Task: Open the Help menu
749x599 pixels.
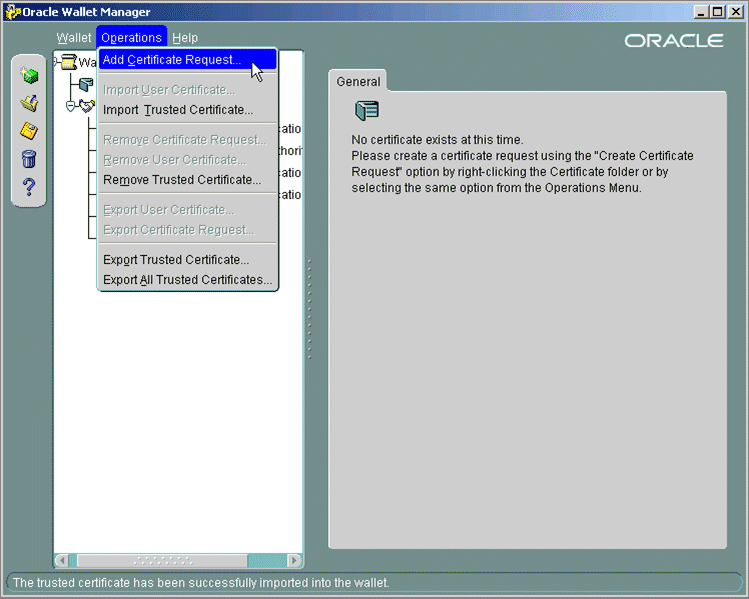Action: (185, 38)
